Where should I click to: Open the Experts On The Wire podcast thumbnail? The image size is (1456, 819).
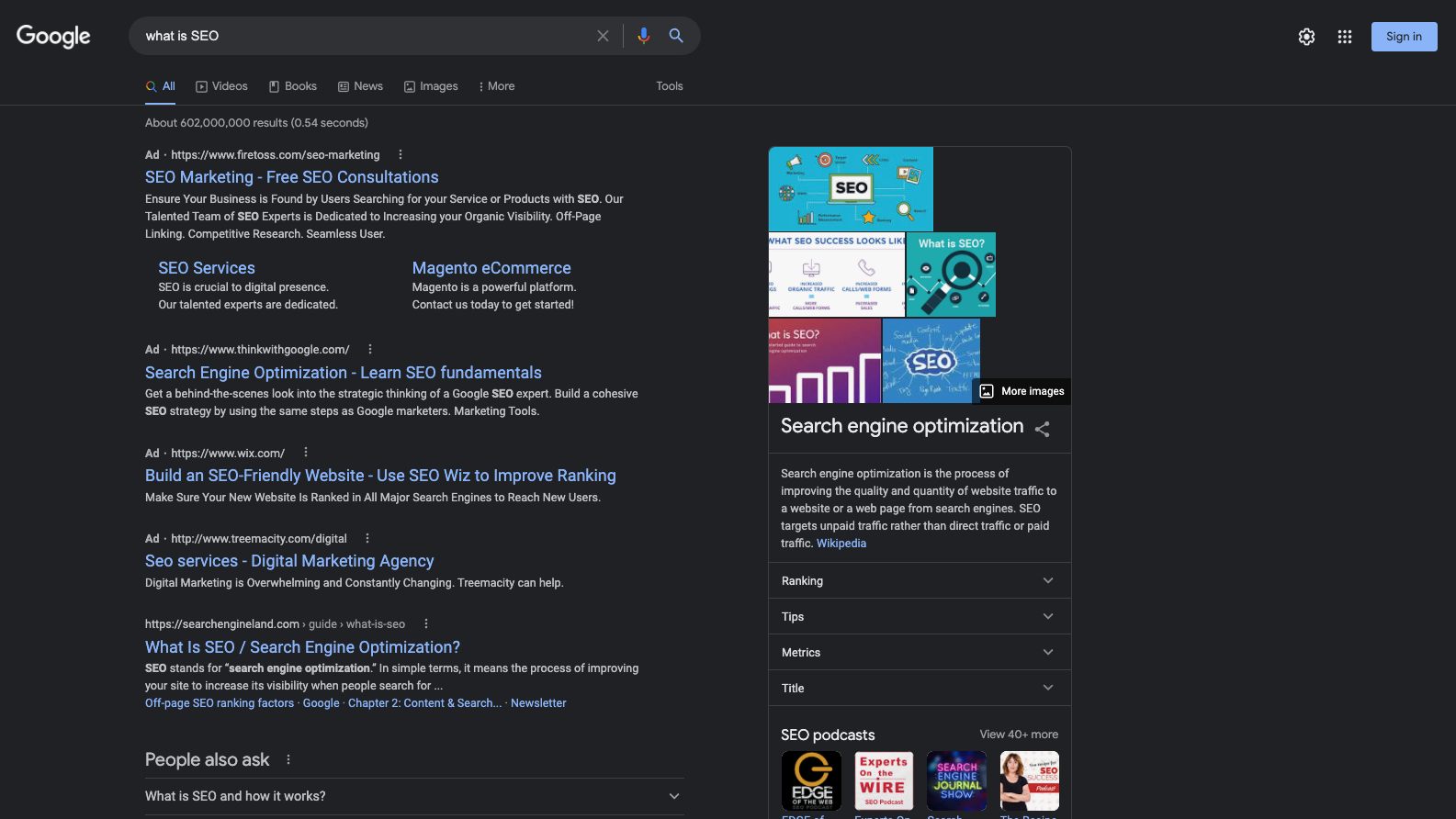tap(884, 781)
